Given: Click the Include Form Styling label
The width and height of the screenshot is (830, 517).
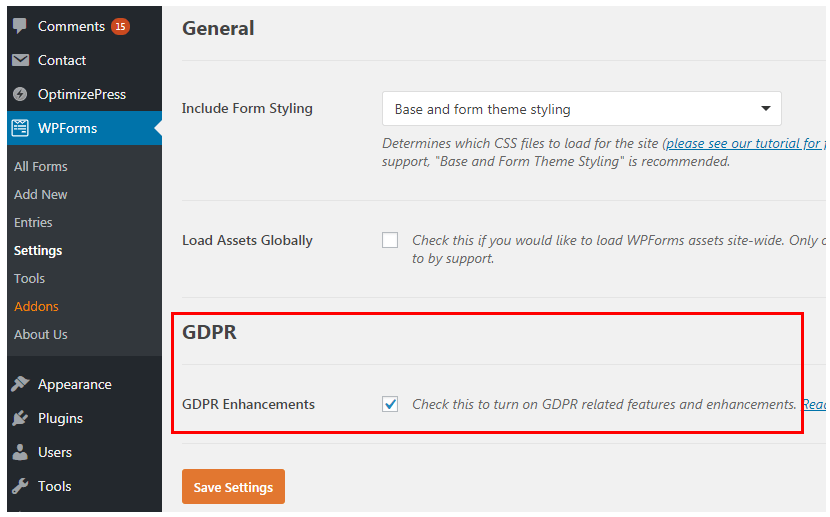Looking at the screenshot, I should 247,108.
